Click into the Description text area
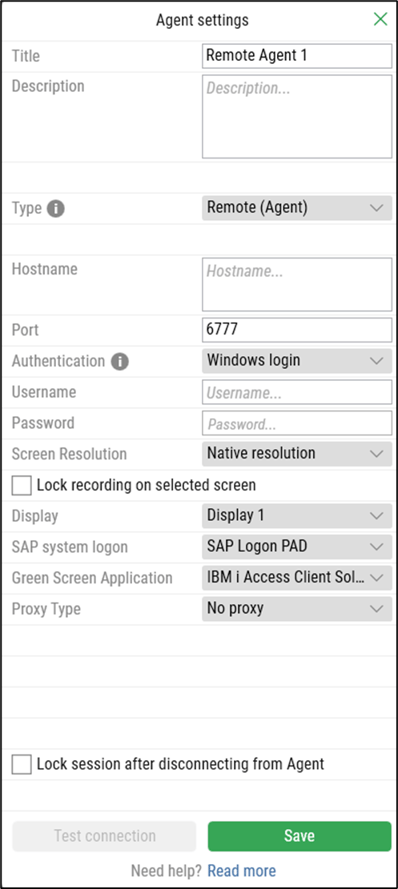The height and width of the screenshot is (889, 398). [297, 117]
